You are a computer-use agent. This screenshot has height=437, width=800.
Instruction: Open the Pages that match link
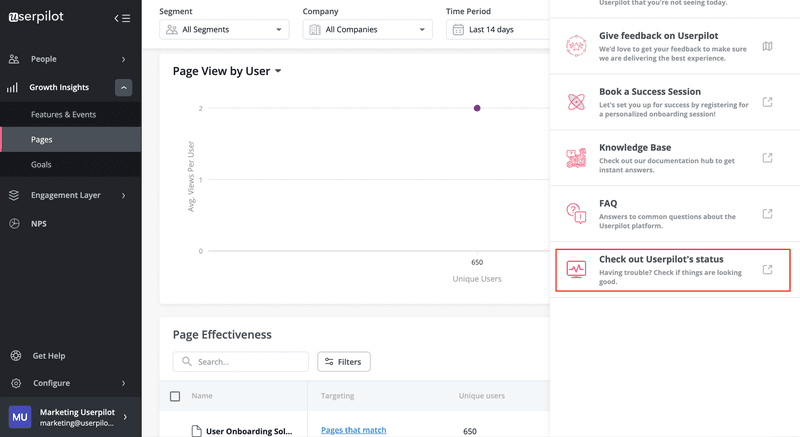coord(354,430)
